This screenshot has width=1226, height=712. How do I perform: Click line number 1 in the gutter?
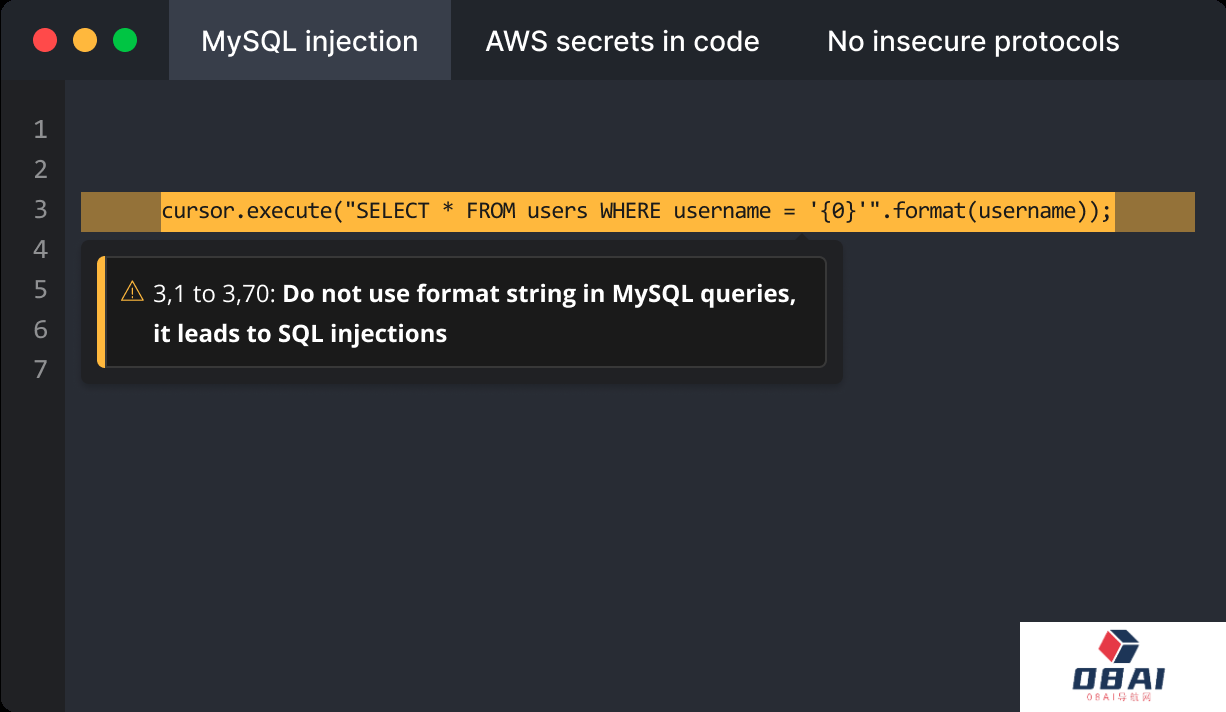click(41, 129)
